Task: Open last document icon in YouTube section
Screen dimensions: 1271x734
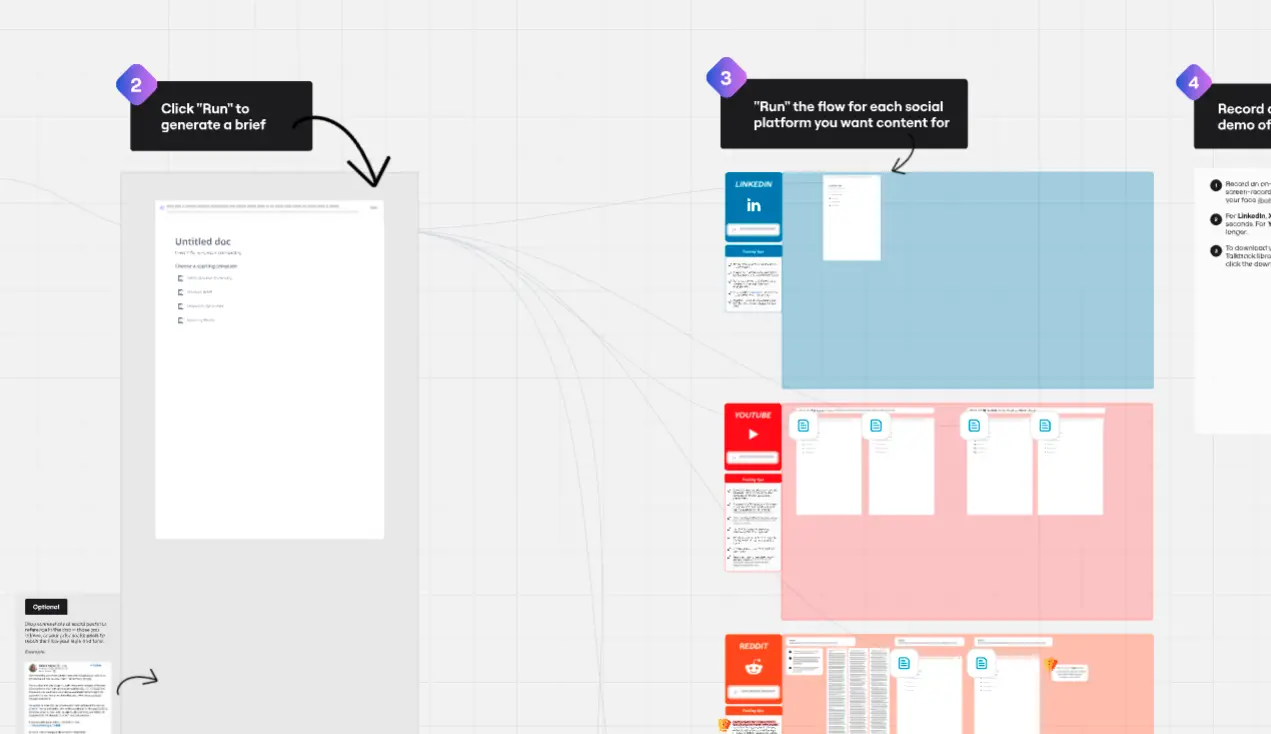Action: coord(1045,426)
